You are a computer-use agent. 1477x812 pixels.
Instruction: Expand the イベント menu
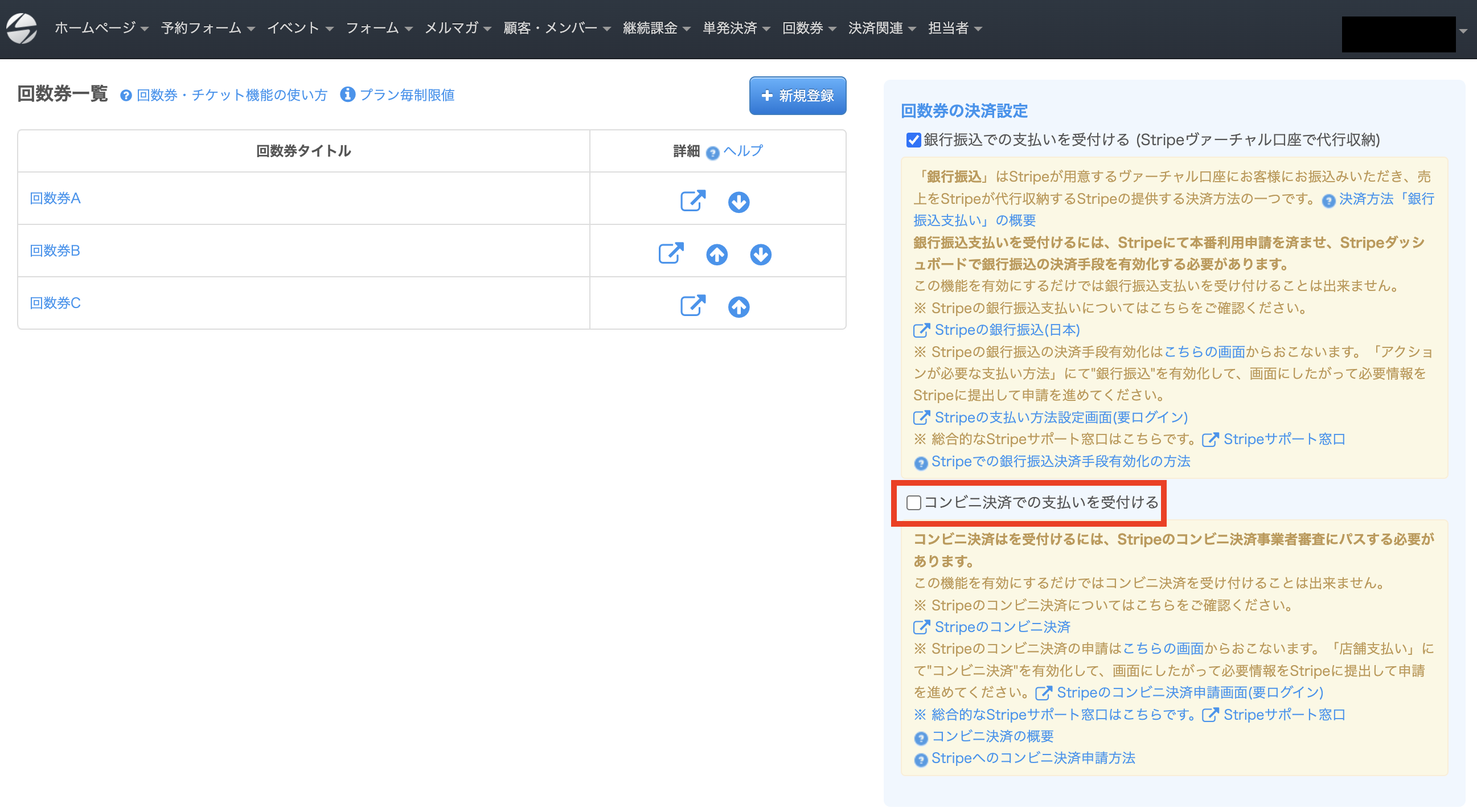(301, 27)
